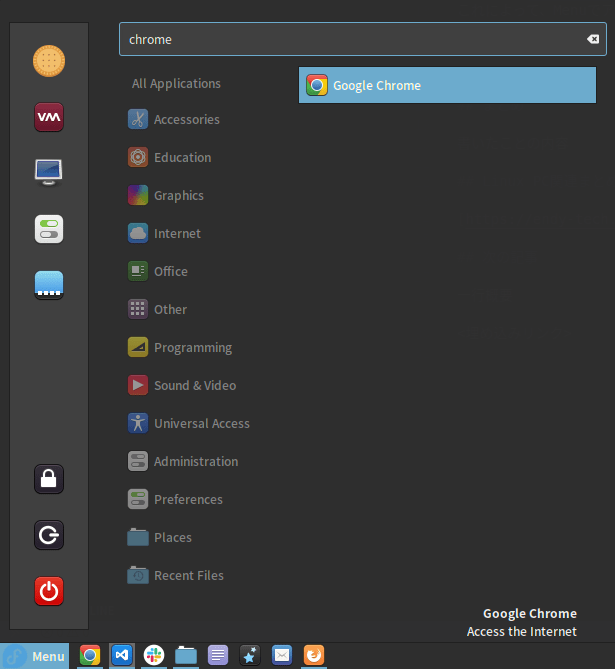Viewport: 615px width, 669px height.
Task: Open the Other category
Action: click(157, 309)
